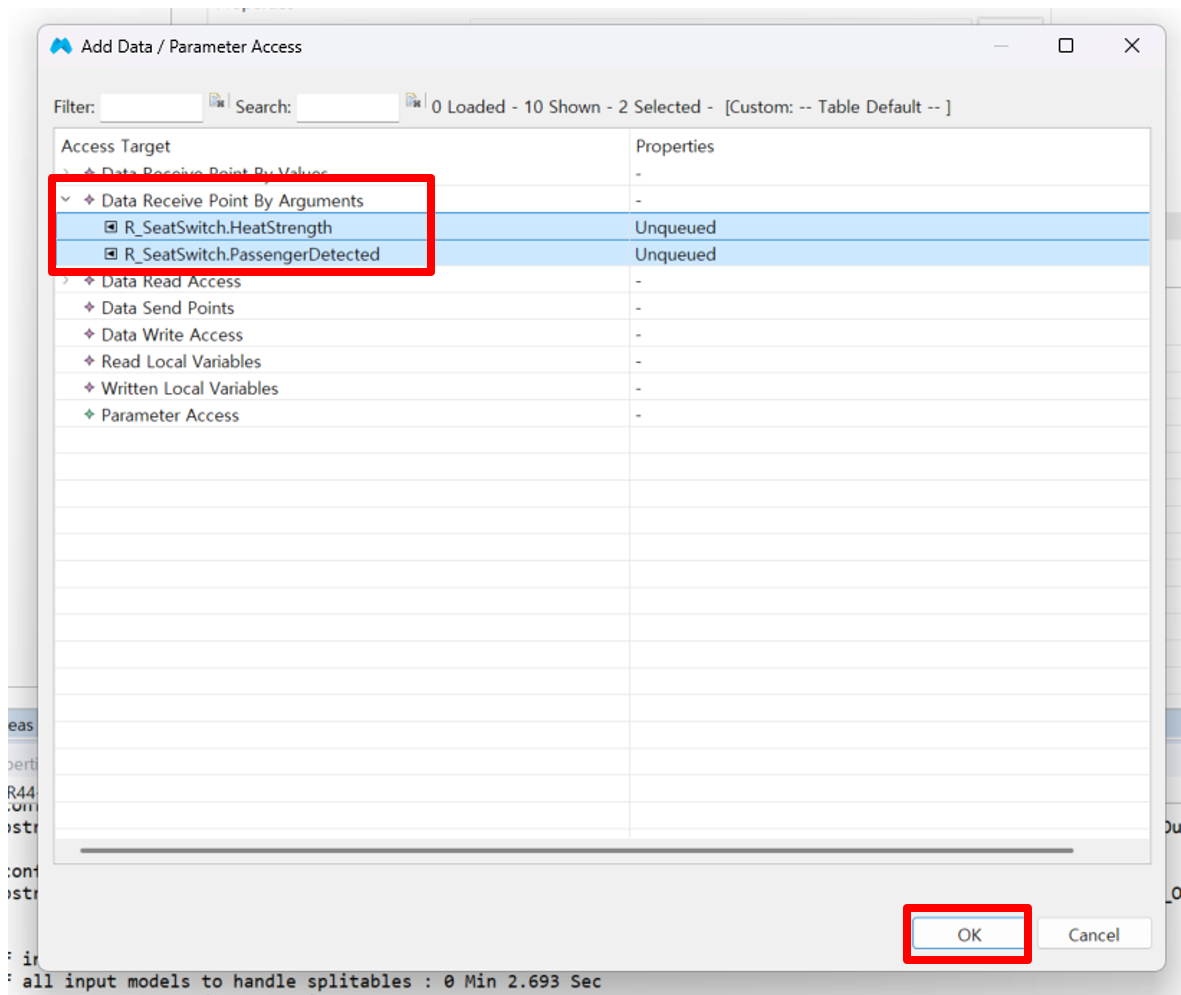Click into the Filter text field
1181x995 pixels.
[x=151, y=107]
